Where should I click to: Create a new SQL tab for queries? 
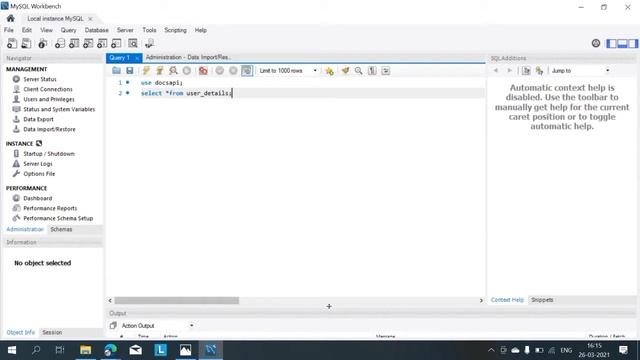pyautogui.click(x=12, y=43)
